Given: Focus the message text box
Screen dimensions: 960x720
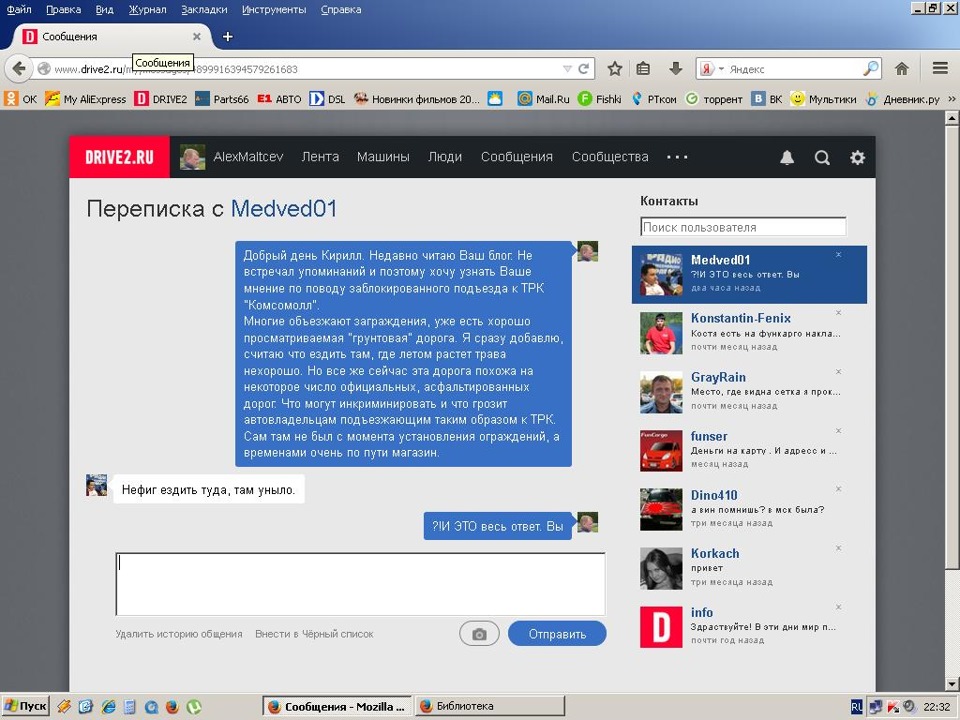Looking at the screenshot, I should [x=361, y=584].
